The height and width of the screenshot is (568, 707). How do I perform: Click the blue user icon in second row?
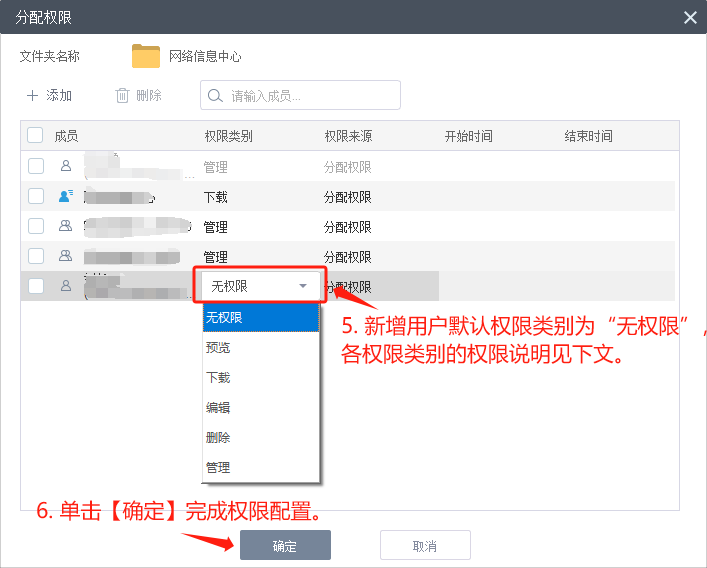click(x=66, y=196)
